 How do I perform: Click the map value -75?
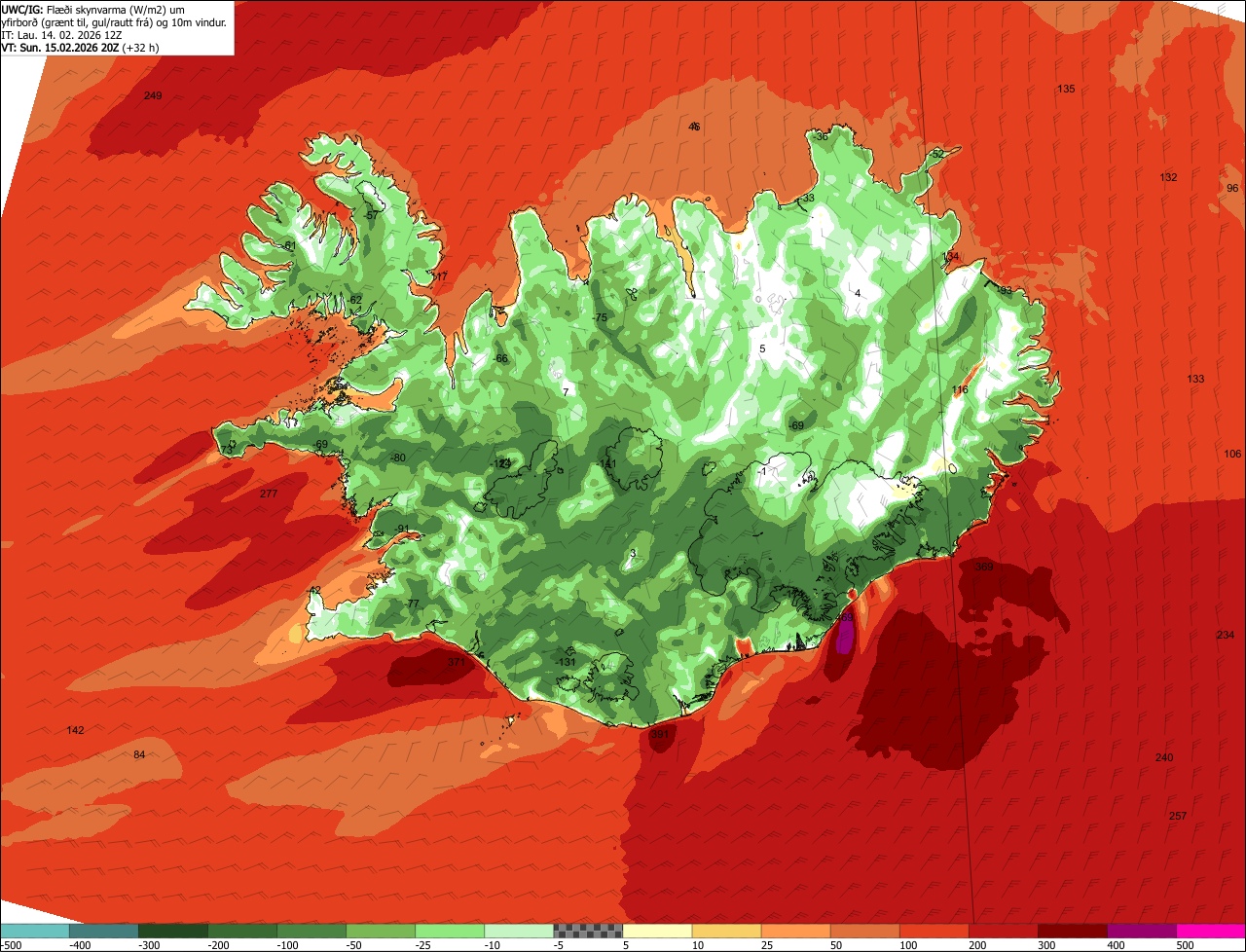(x=599, y=318)
